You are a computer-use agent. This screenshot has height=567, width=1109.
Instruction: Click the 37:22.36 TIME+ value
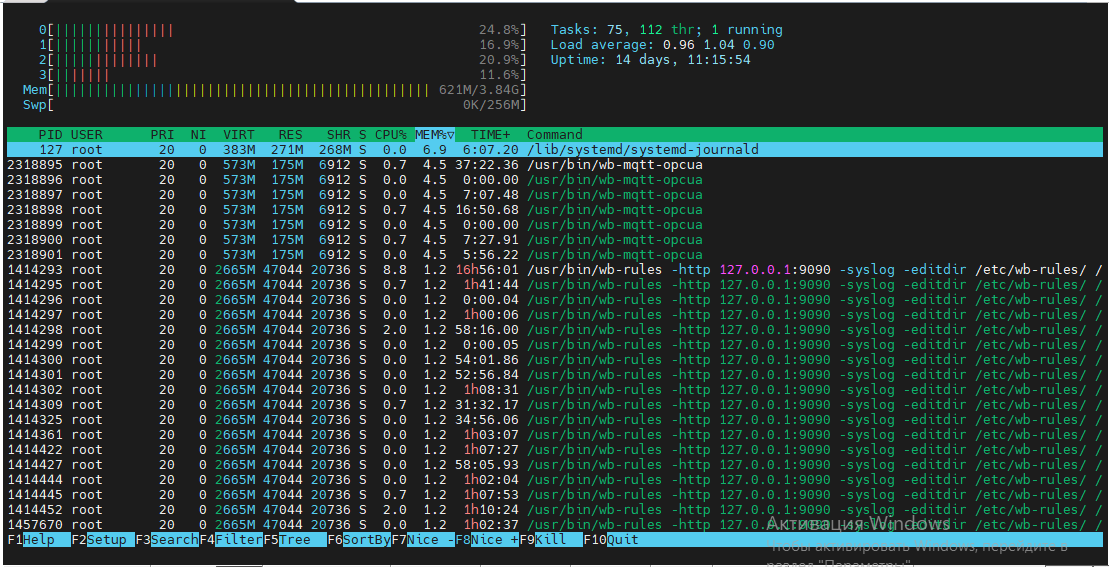pos(487,165)
